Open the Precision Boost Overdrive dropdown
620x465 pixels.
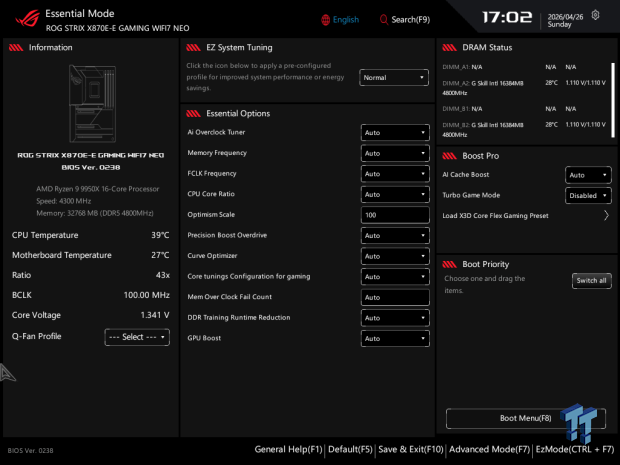coord(395,235)
